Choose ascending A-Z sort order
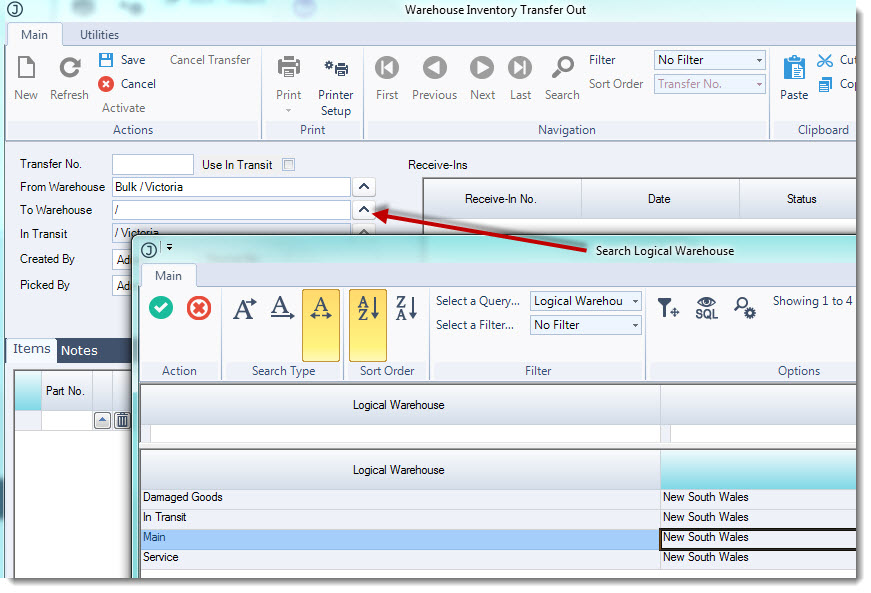This screenshot has height=593, width=871. click(368, 325)
